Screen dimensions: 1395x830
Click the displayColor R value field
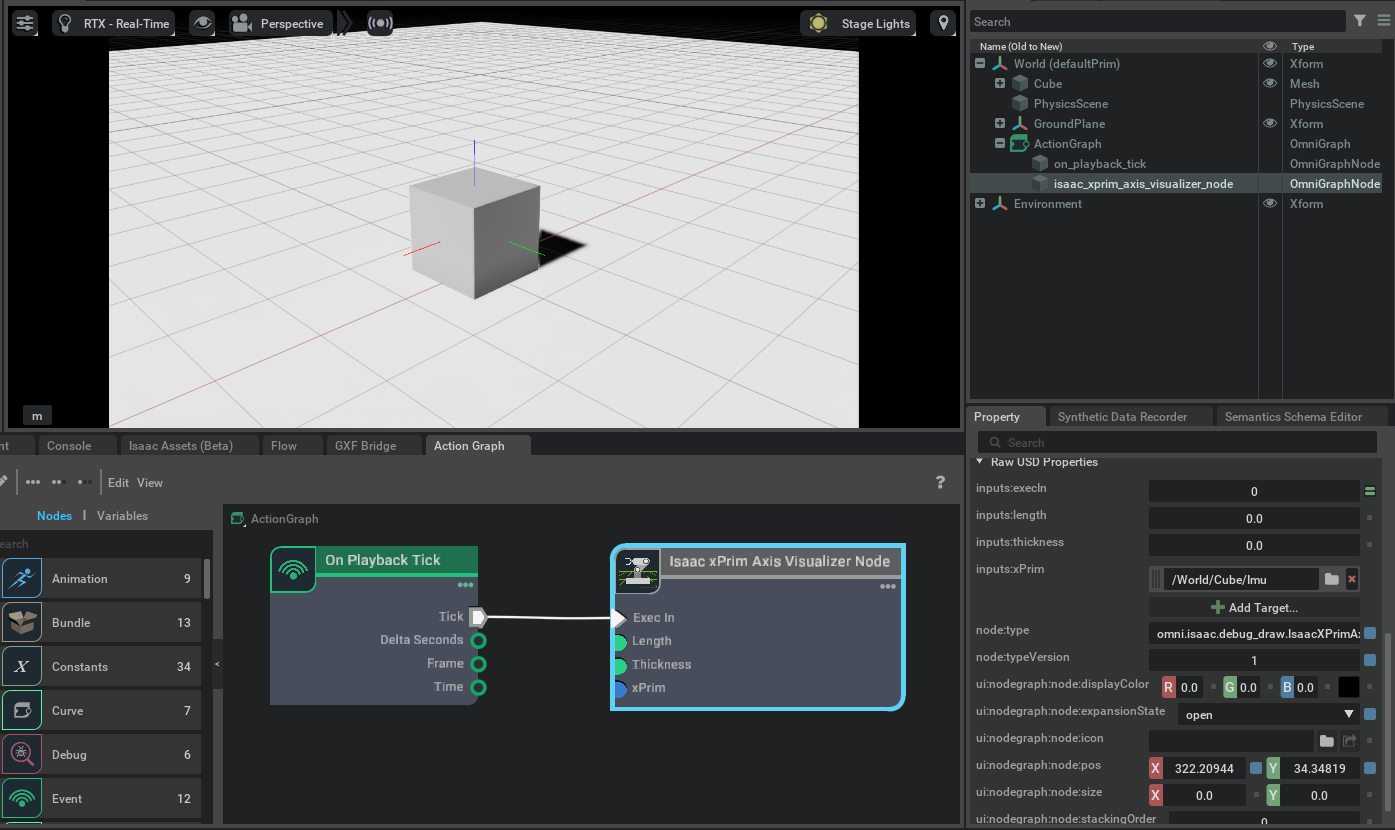pyautogui.click(x=1189, y=688)
